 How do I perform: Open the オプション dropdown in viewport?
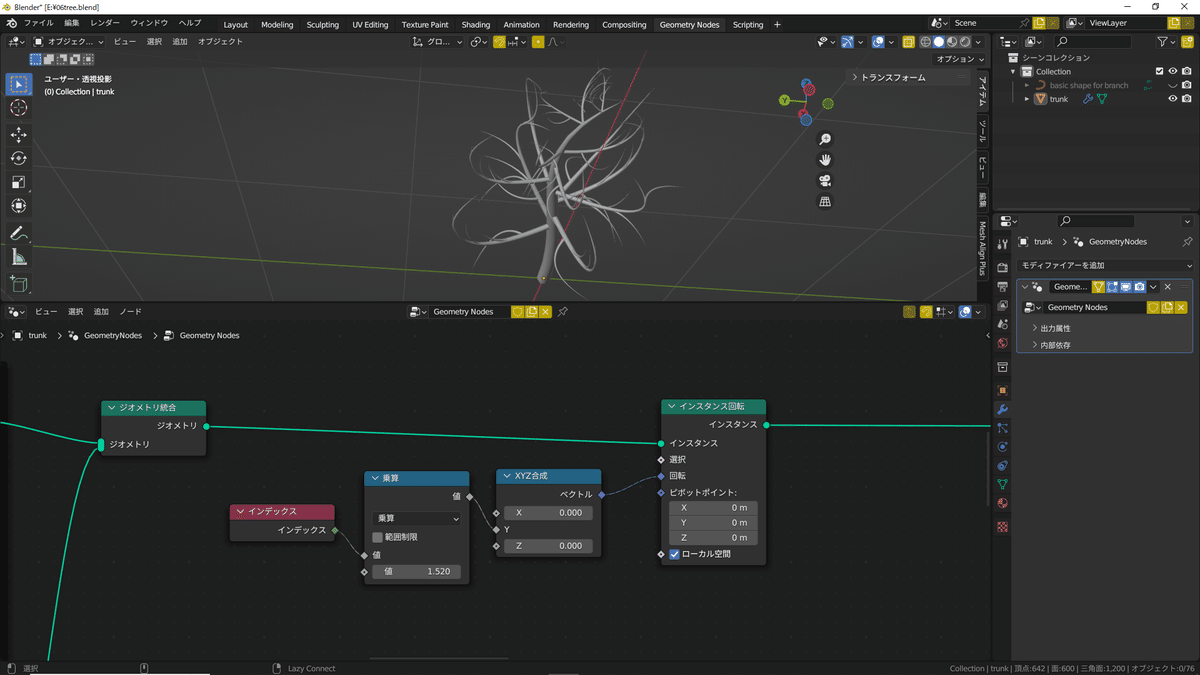(x=960, y=59)
